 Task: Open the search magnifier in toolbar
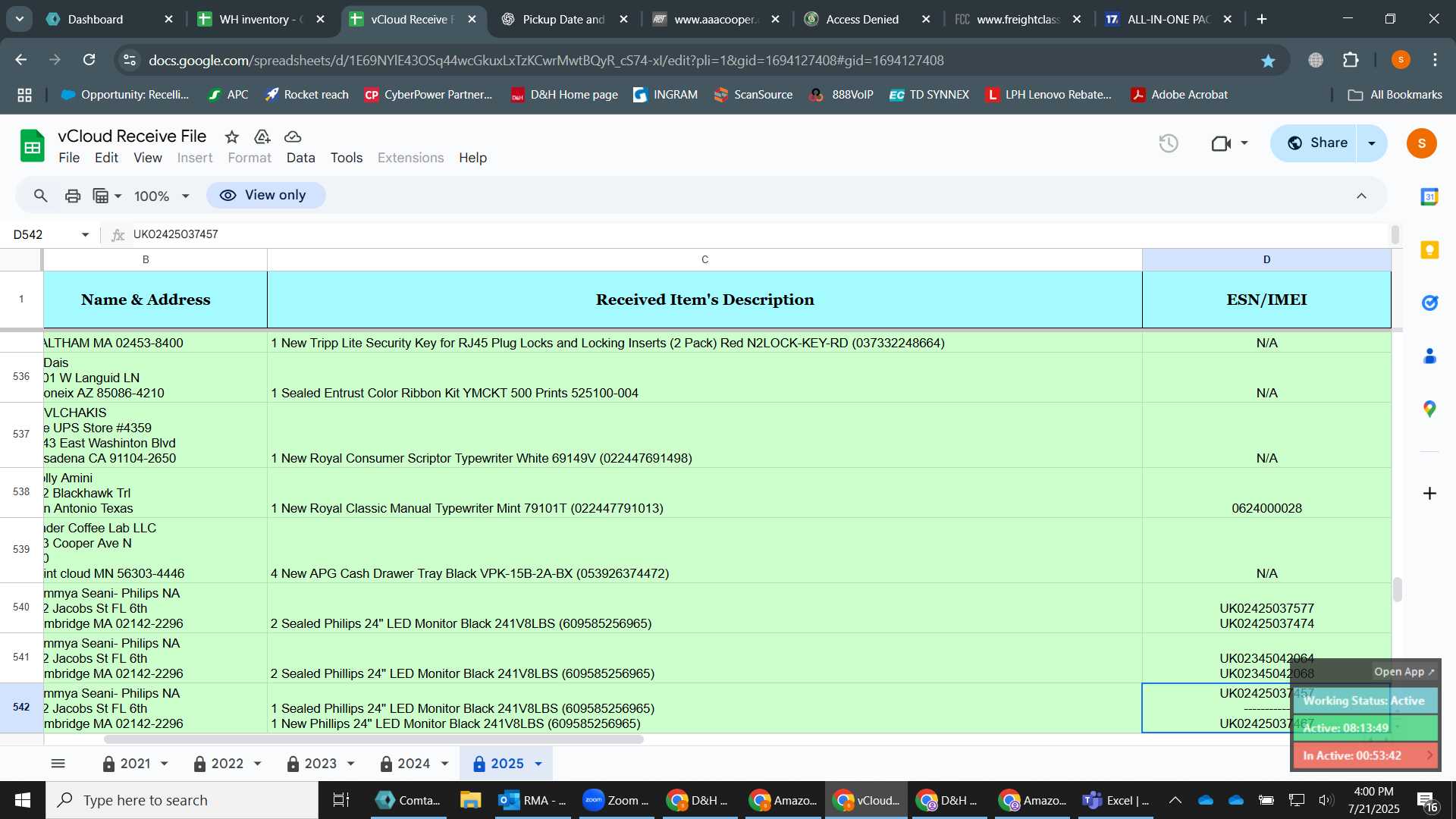(41, 196)
